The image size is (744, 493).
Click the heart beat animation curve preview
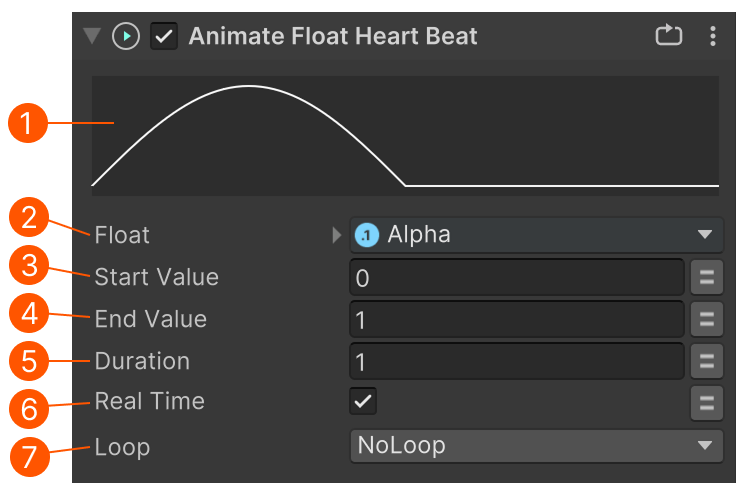click(x=405, y=136)
